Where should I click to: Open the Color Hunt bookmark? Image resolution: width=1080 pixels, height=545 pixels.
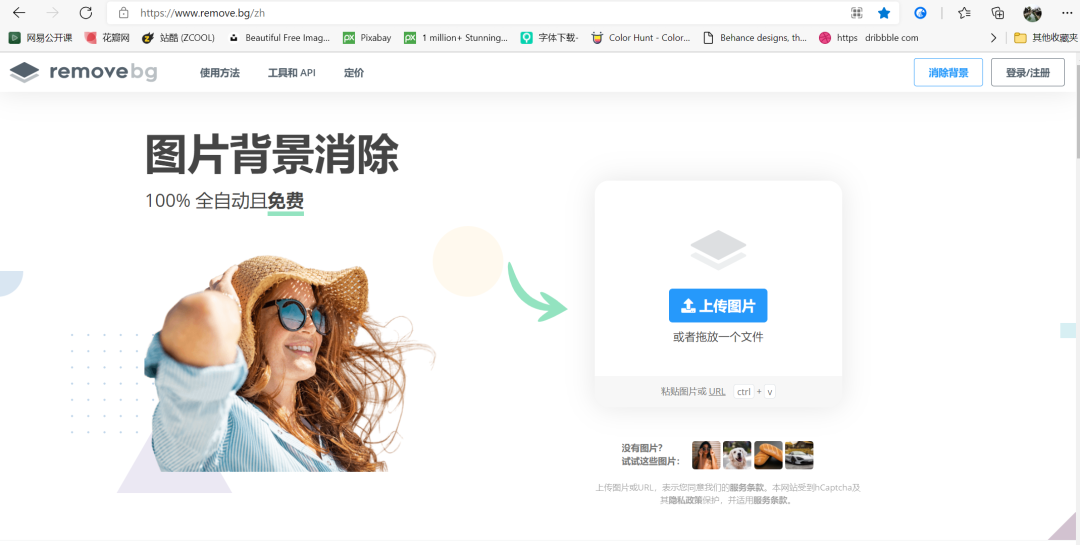pos(641,38)
